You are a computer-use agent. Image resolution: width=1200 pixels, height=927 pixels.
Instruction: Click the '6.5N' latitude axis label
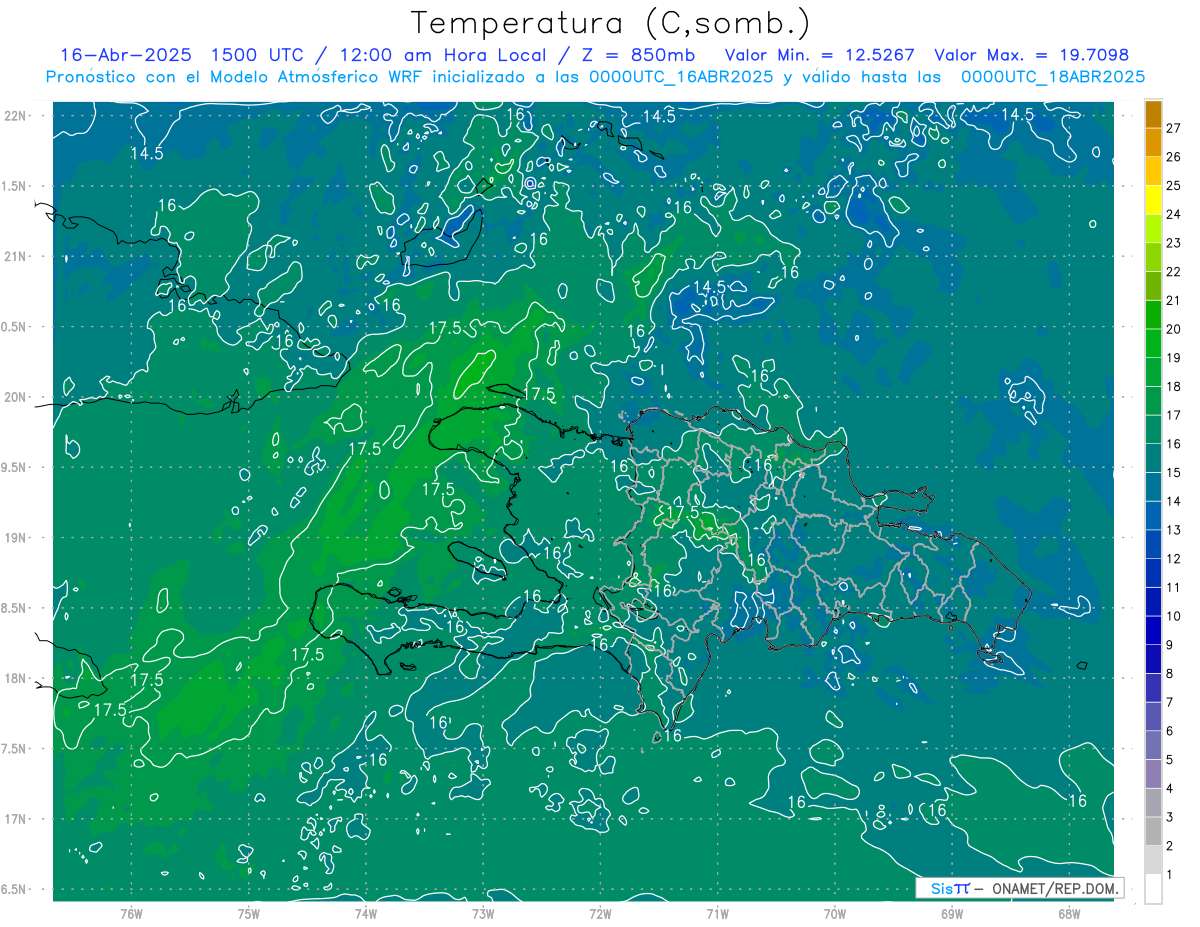pos(14,890)
